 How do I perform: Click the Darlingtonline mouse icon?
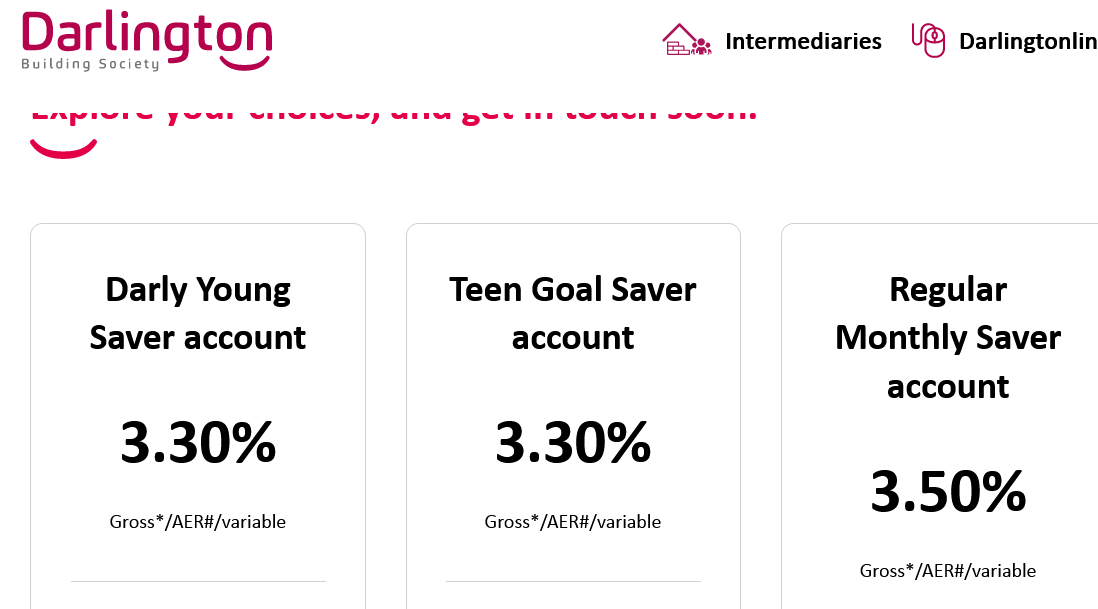point(929,40)
